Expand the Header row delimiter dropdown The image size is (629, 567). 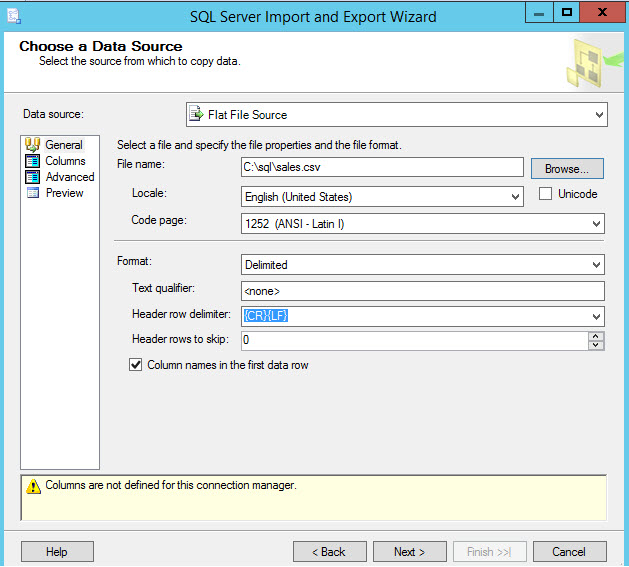coord(597,317)
